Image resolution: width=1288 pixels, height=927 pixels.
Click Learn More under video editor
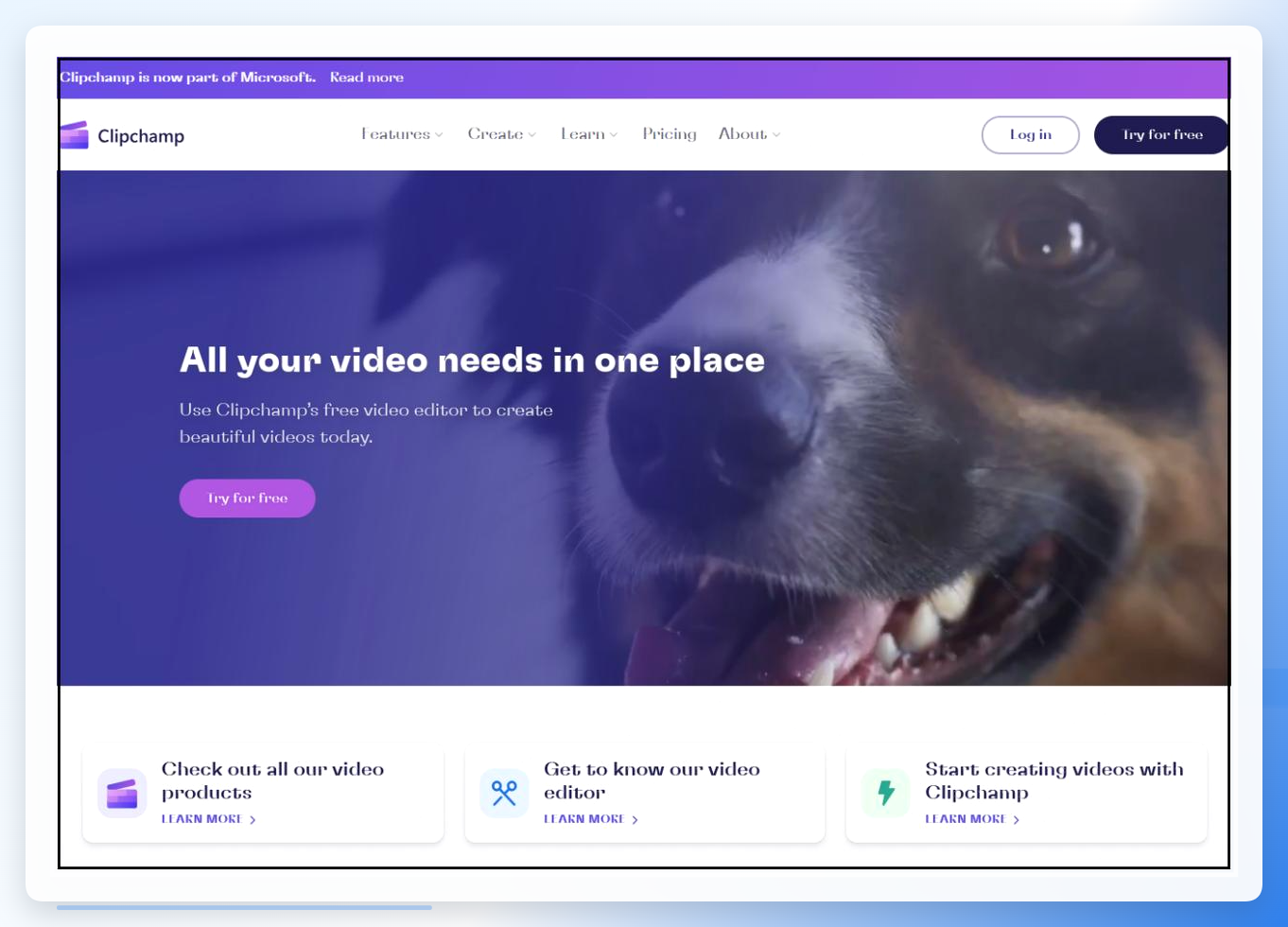point(591,819)
